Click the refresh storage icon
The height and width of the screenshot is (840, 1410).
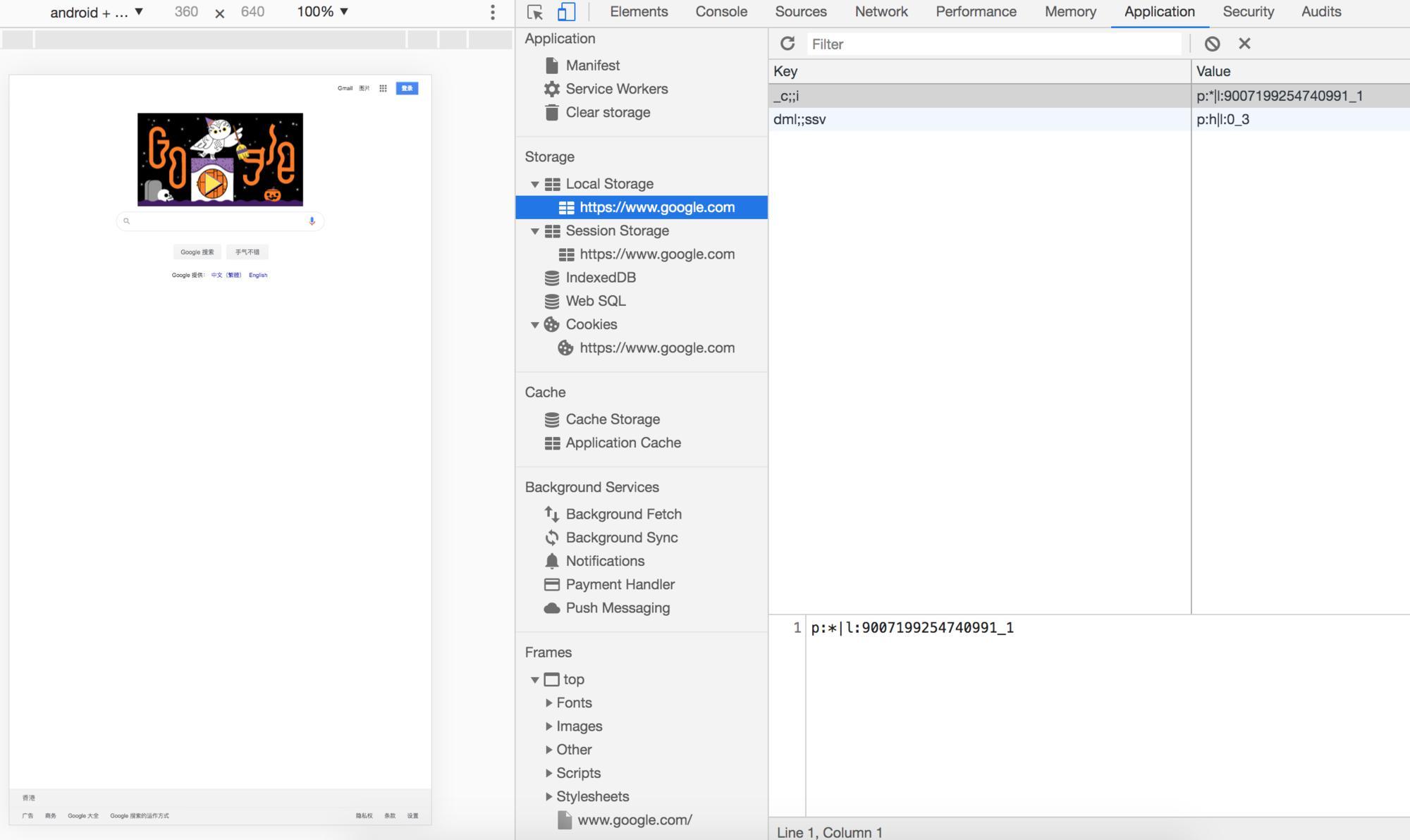[787, 44]
